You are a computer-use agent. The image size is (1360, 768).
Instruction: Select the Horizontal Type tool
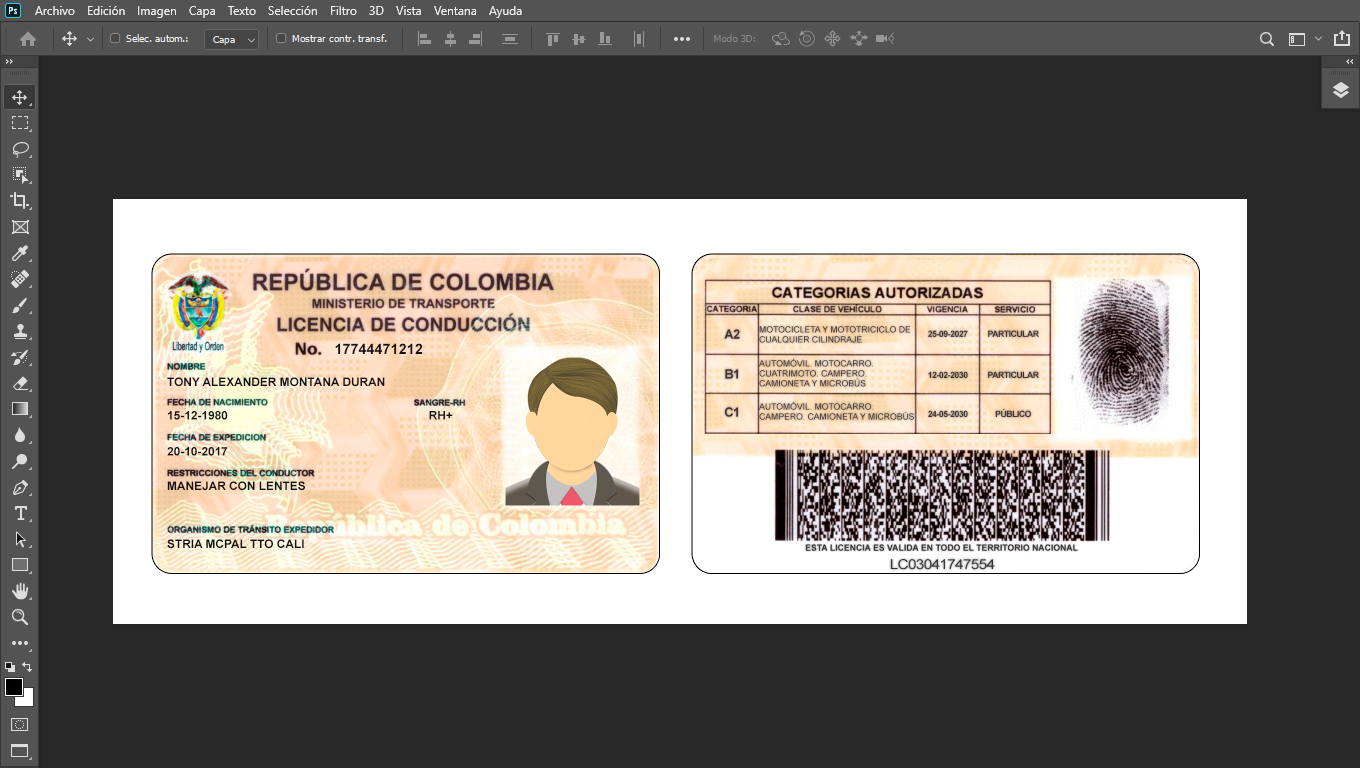click(x=20, y=513)
